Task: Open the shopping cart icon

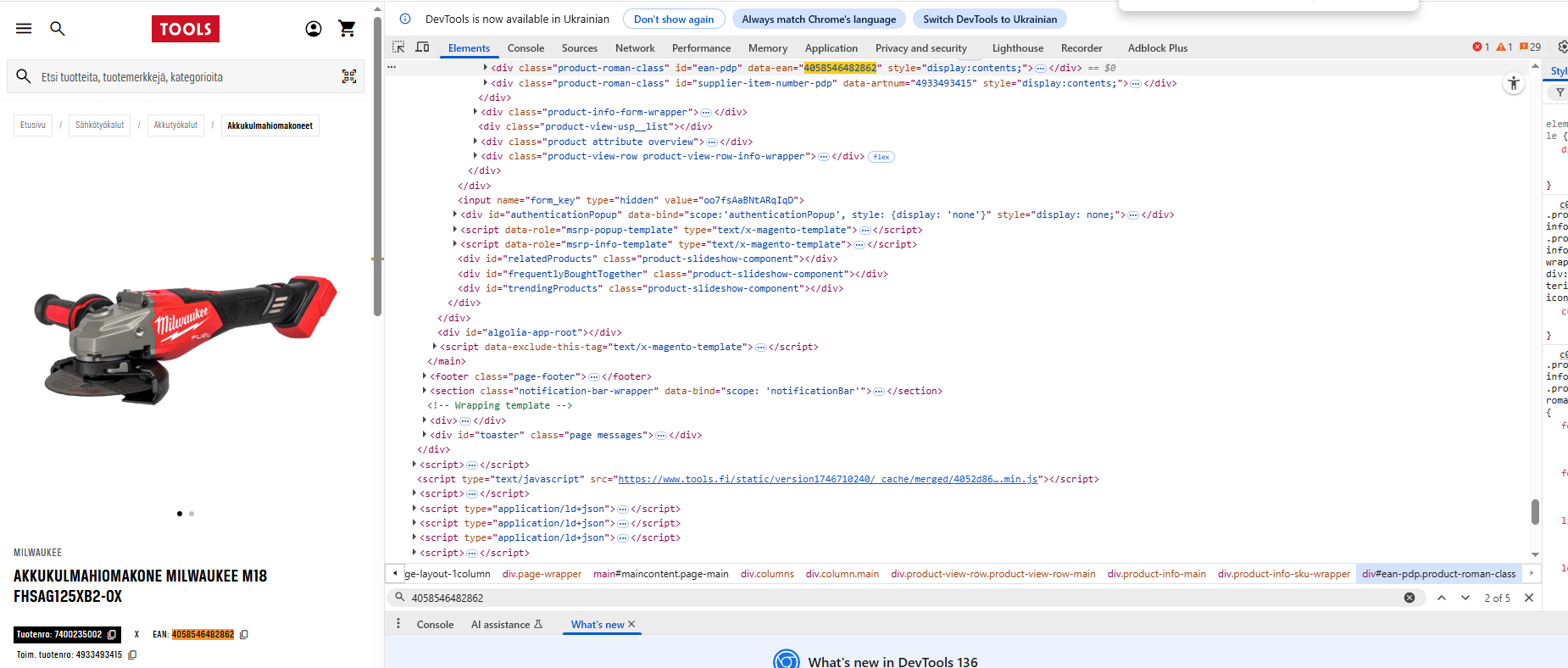Action: 347,29
